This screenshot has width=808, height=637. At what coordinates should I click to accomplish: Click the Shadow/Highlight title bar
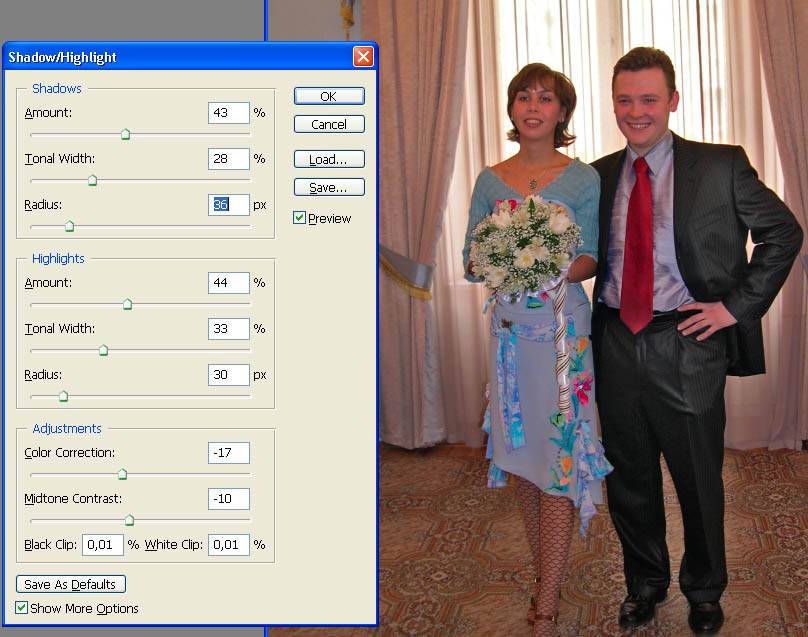pos(178,57)
